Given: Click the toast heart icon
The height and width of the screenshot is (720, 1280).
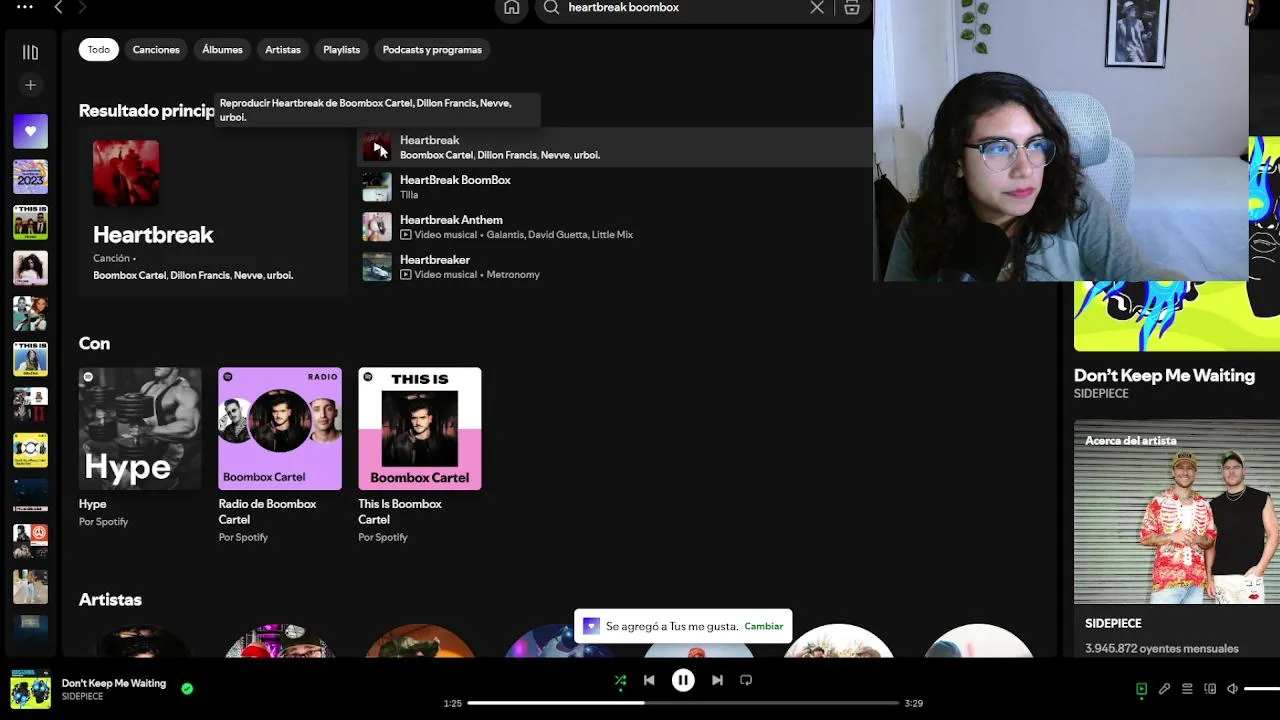Looking at the screenshot, I should [x=591, y=626].
